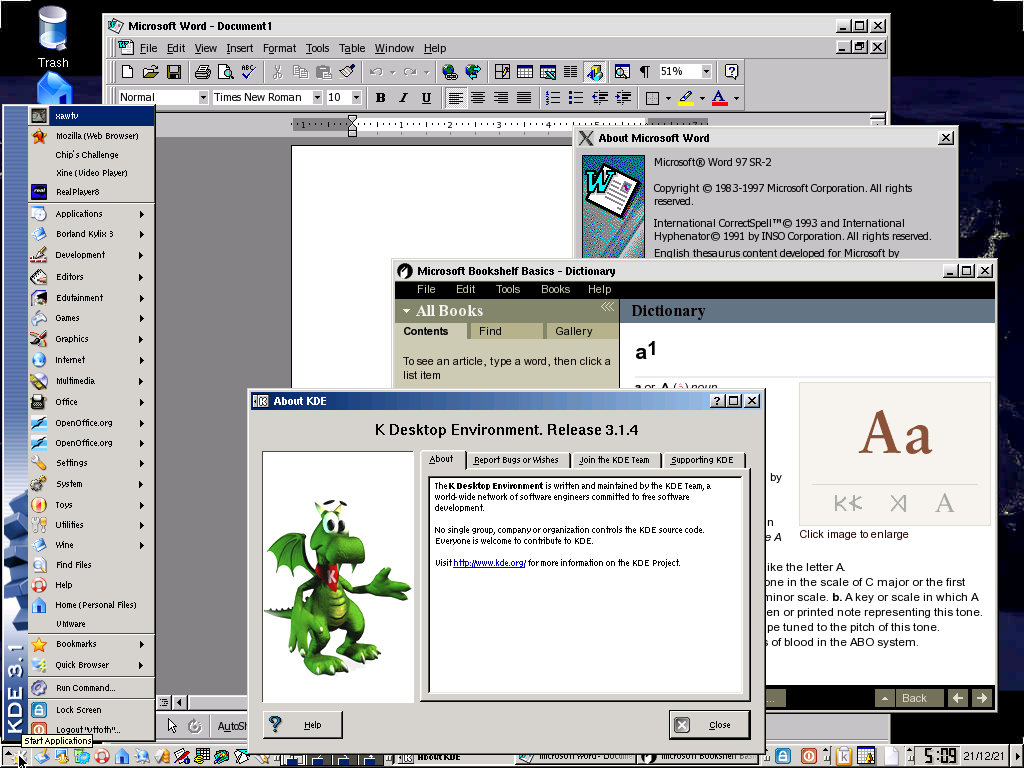
Task: Toggle Align Left in the formatting toolbar
Action: [x=455, y=98]
